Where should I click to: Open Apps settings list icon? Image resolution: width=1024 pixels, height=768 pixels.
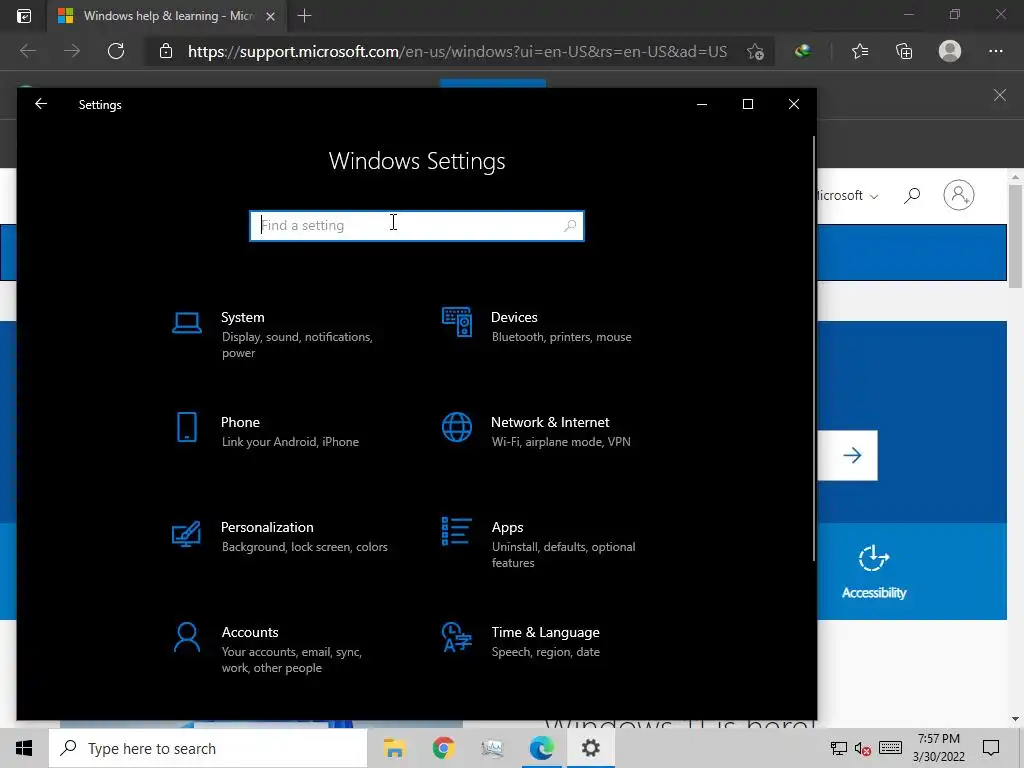tap(456, 532)
